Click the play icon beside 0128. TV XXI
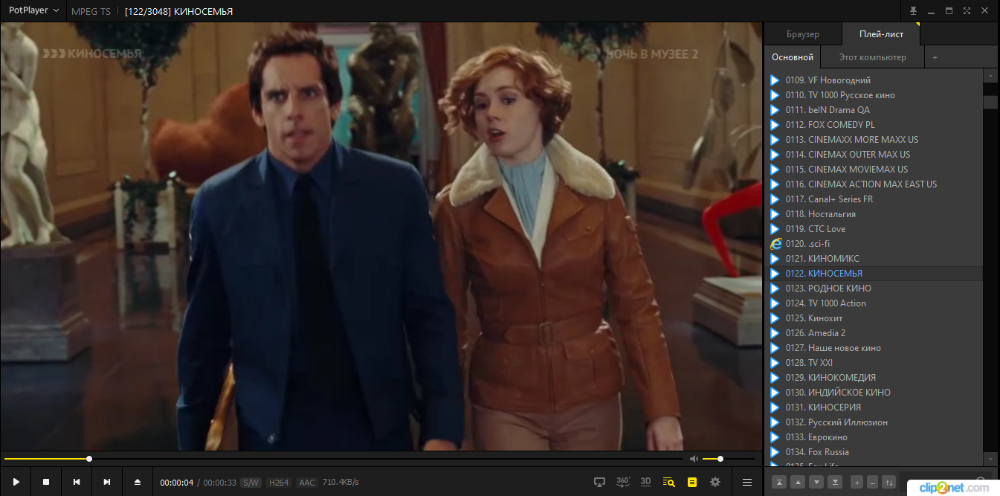The image size is (1000, 496). pos(775,363)
